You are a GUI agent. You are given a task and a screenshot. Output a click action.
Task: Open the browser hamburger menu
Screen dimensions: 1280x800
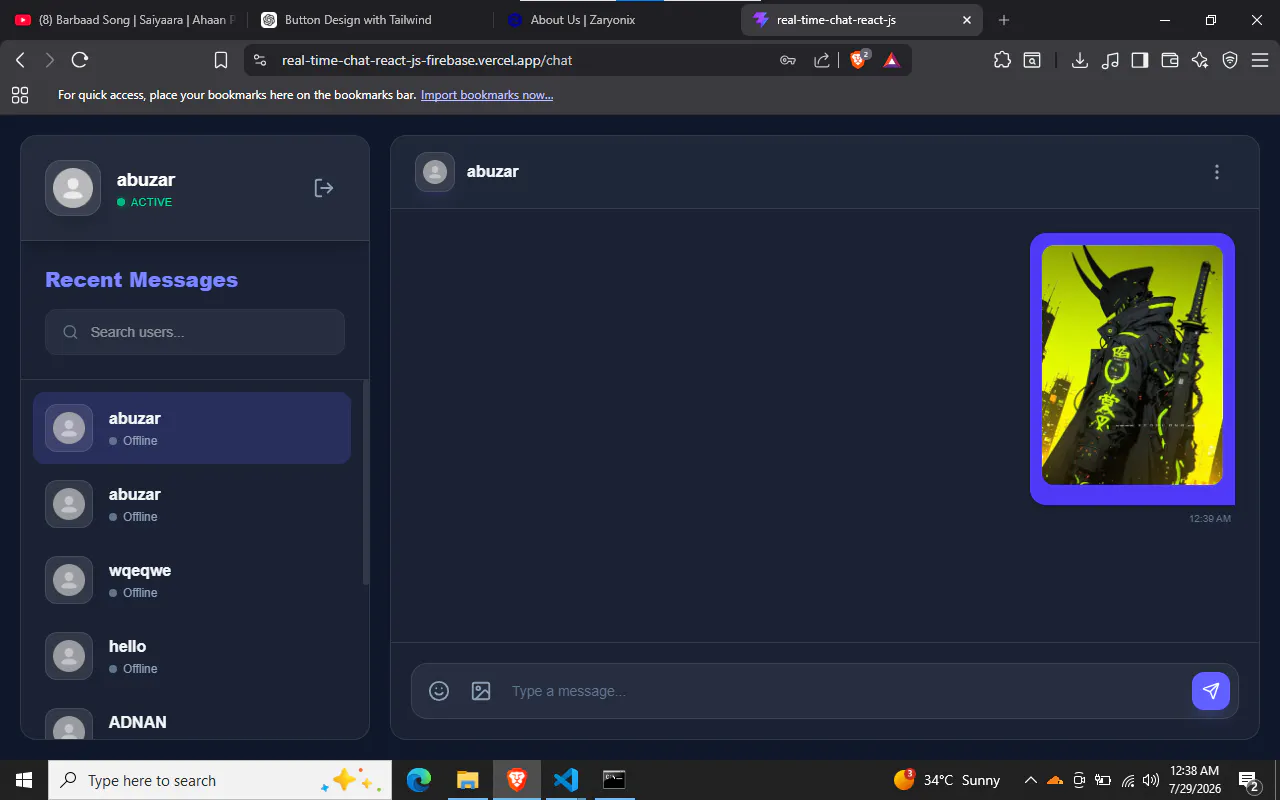tap(1260, 60)
